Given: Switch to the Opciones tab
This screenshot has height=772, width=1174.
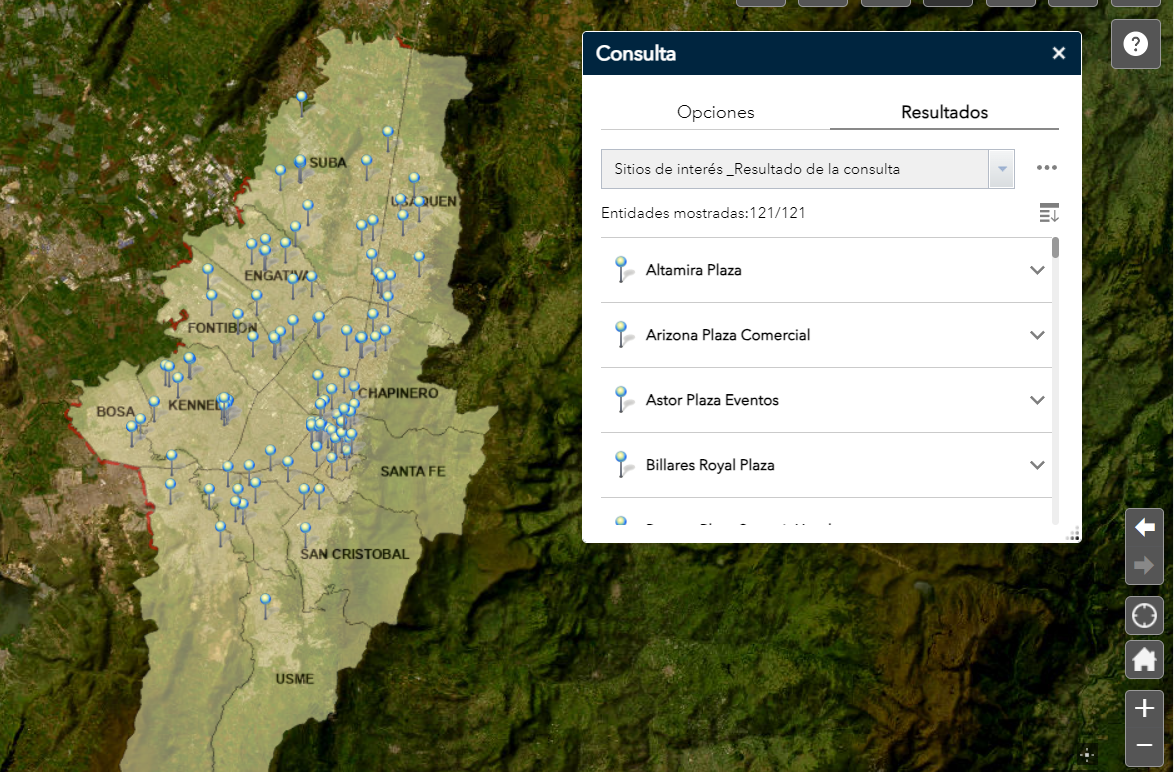Looking at the screenshot, I should 715,112.
